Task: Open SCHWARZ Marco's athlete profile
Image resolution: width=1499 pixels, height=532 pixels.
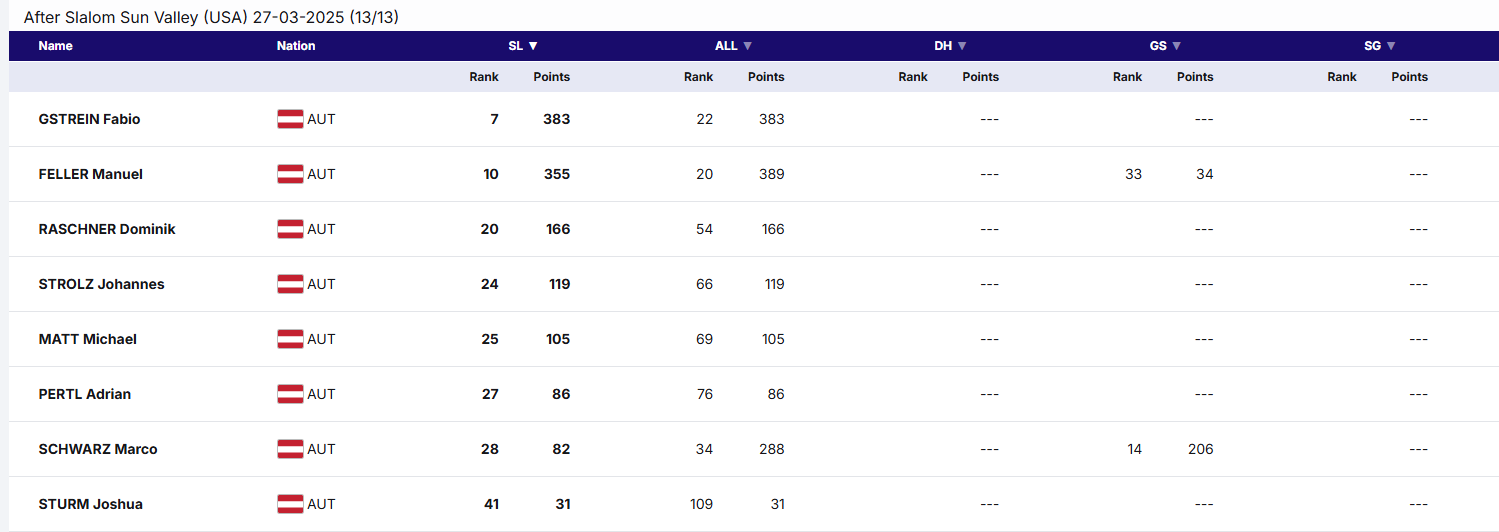Action: 98,449
